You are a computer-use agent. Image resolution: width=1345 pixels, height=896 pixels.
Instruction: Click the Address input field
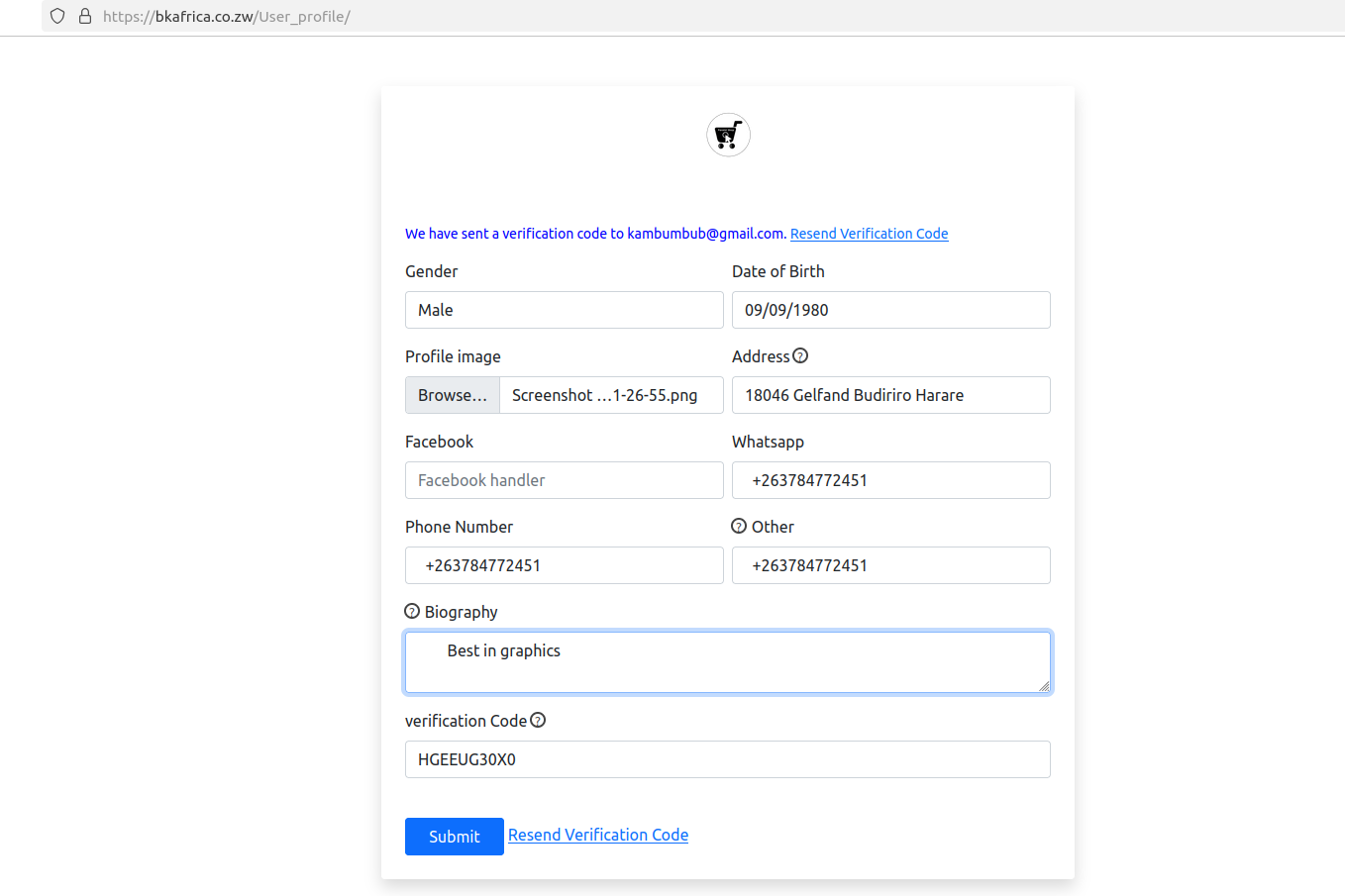[x=890, y=395]
